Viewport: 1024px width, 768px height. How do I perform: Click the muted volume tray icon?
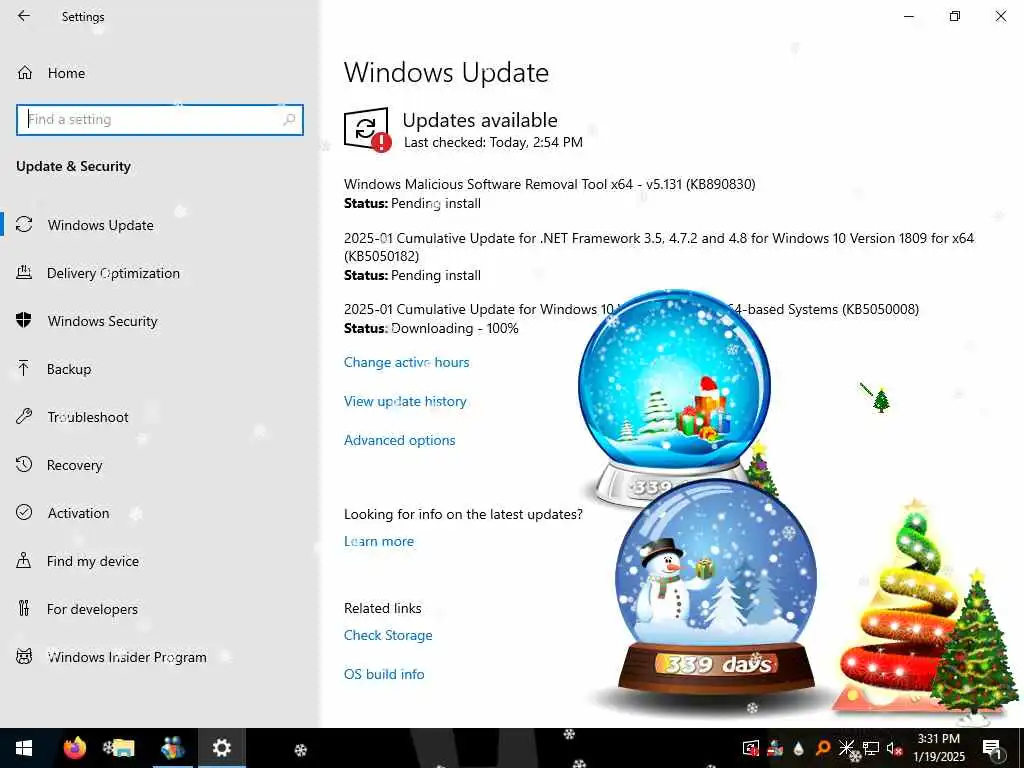894,748
